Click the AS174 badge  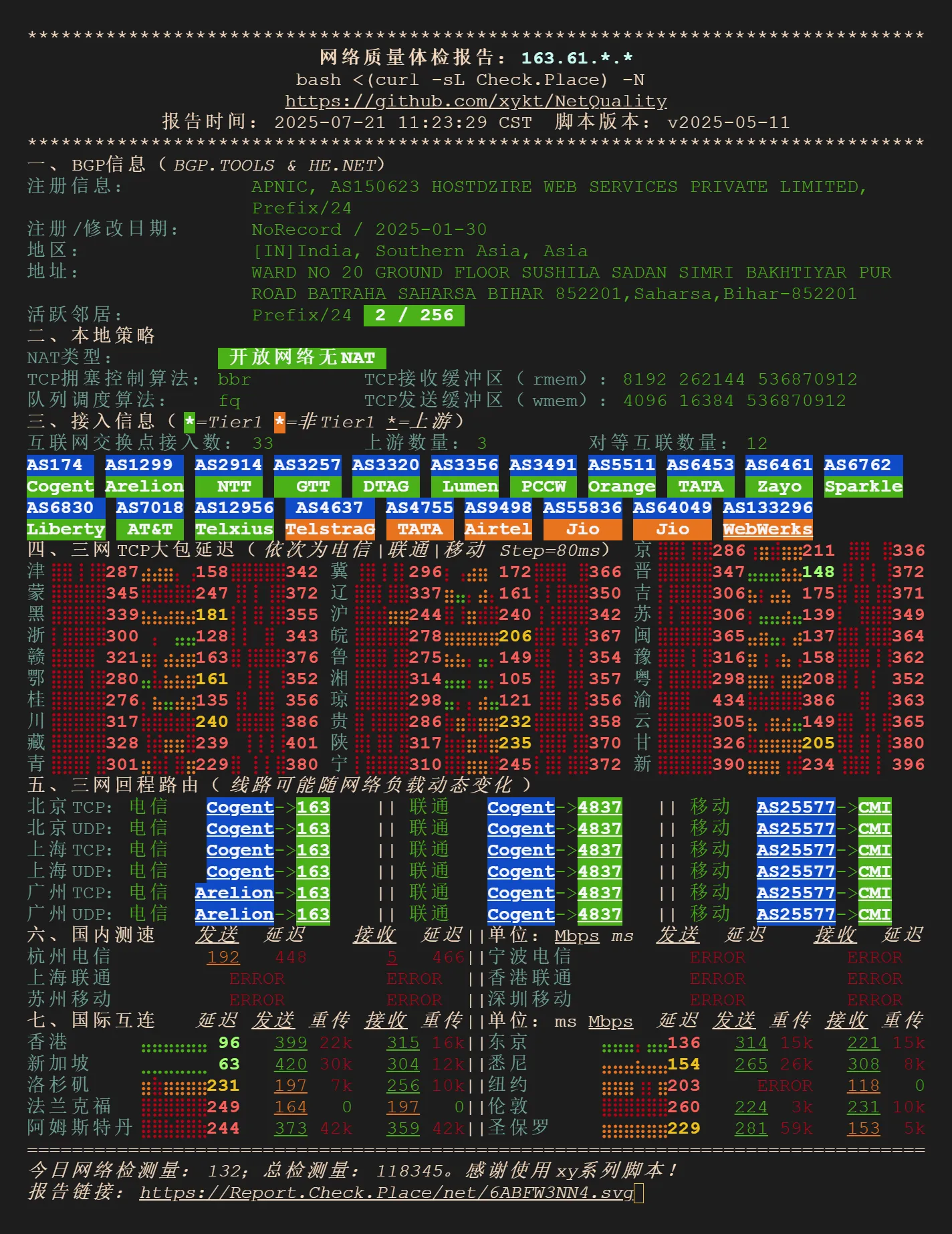coord(55,465)
